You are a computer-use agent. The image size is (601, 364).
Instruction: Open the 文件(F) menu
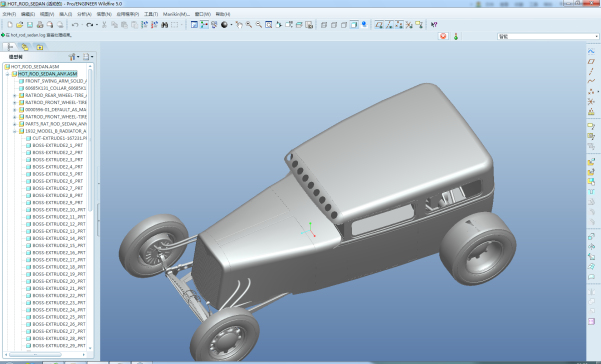point(9,14)
